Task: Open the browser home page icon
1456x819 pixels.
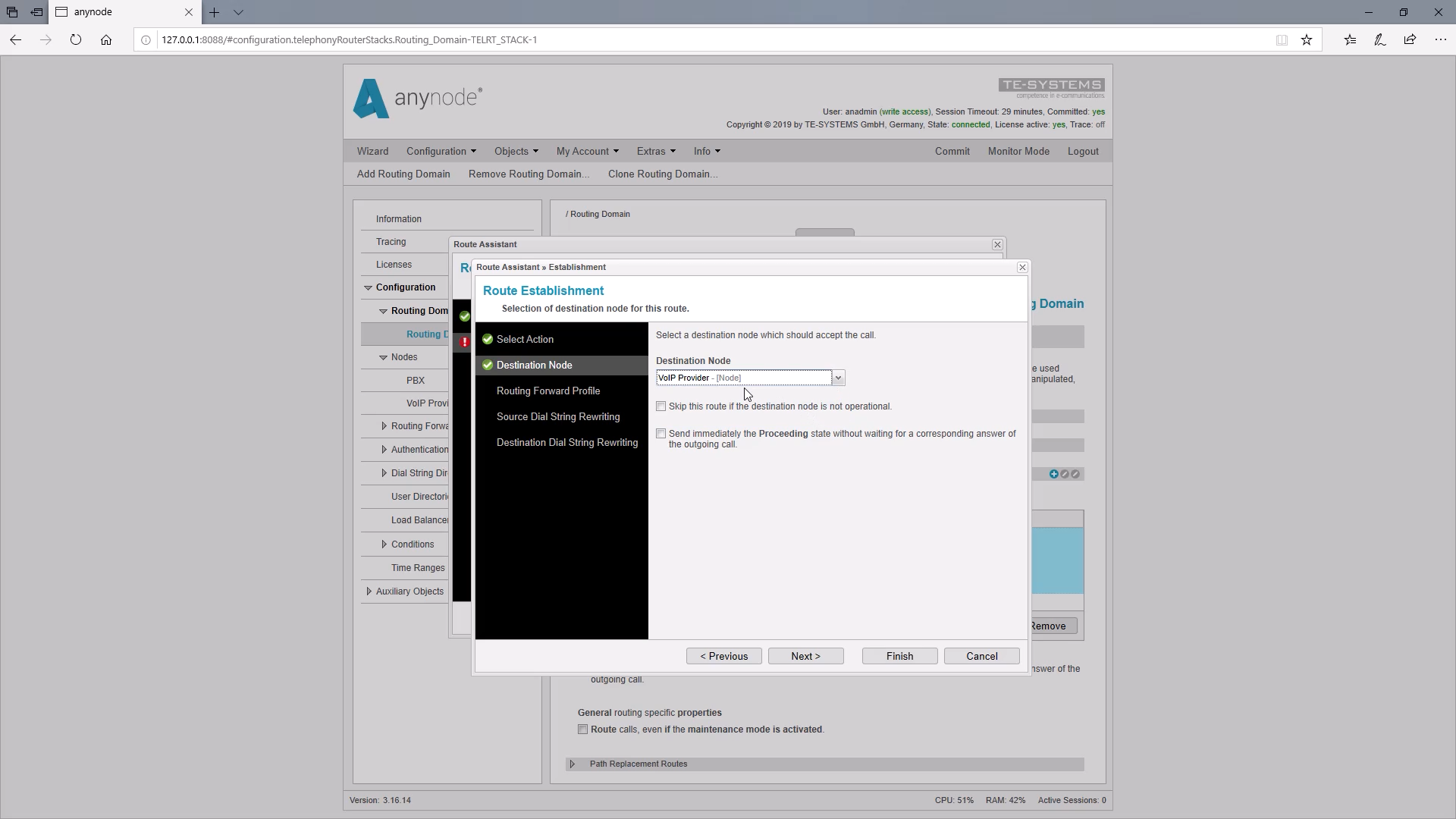Action: click(x=106, y=40)
